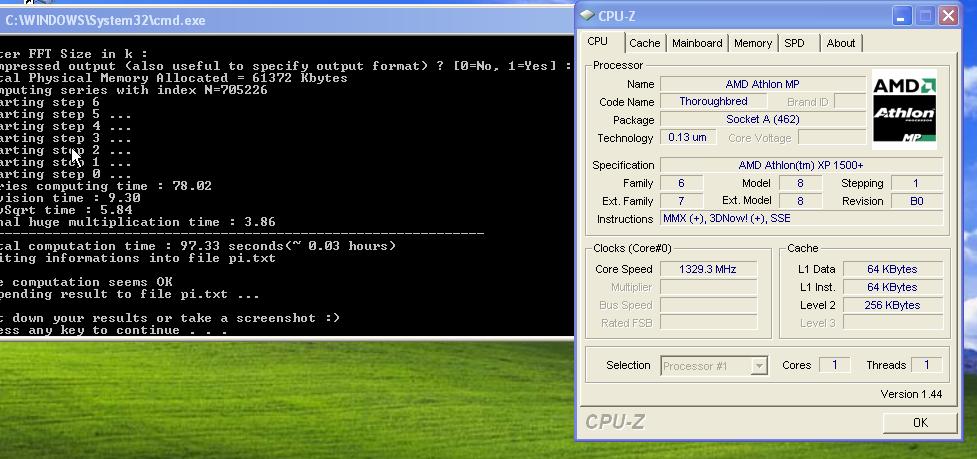
Task: Open the About tab
Action: [x=841, y=43]
